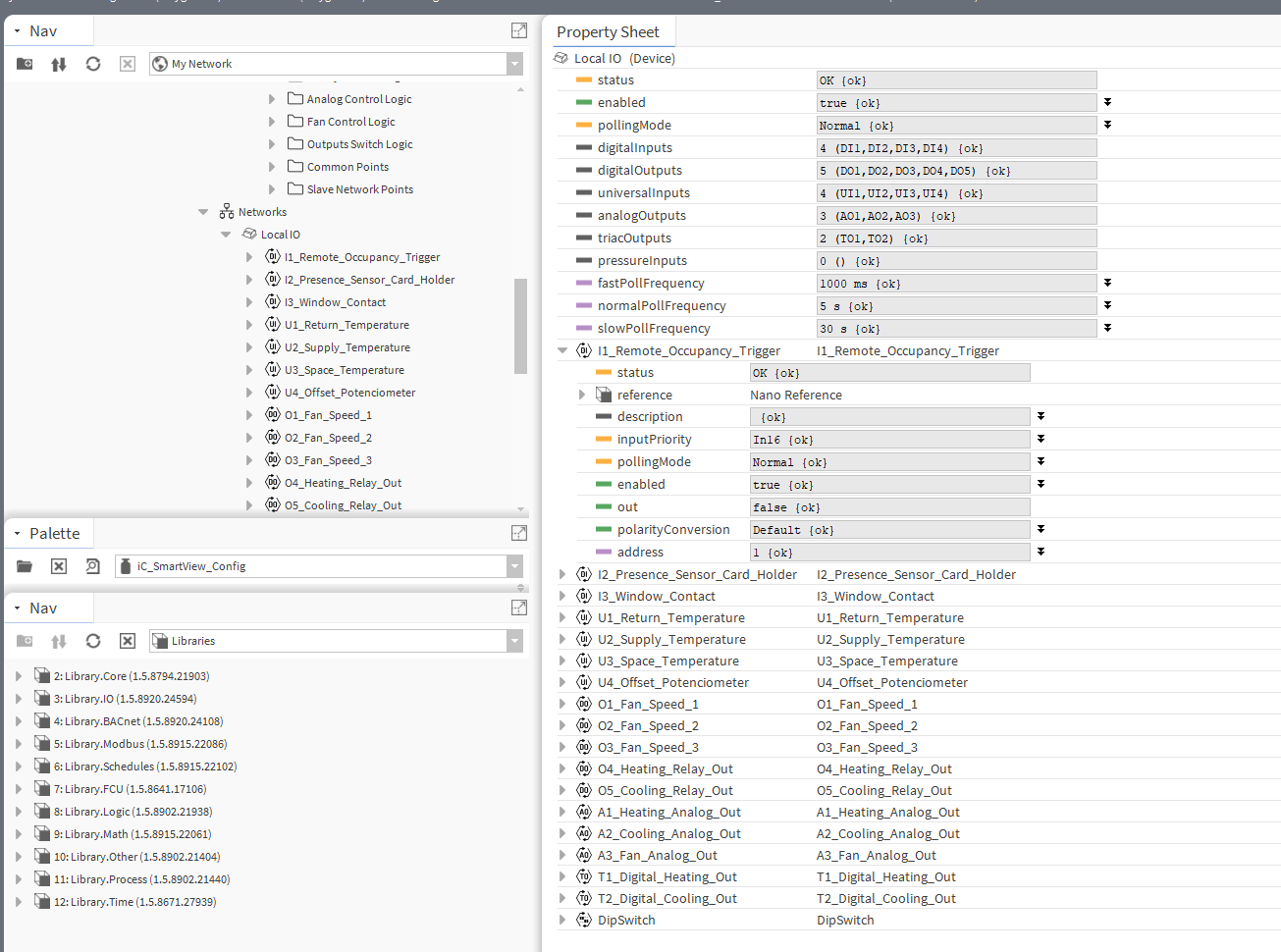Click the fastPollFrequency value field
1281x952 pixels.
[x=956, y=284]
